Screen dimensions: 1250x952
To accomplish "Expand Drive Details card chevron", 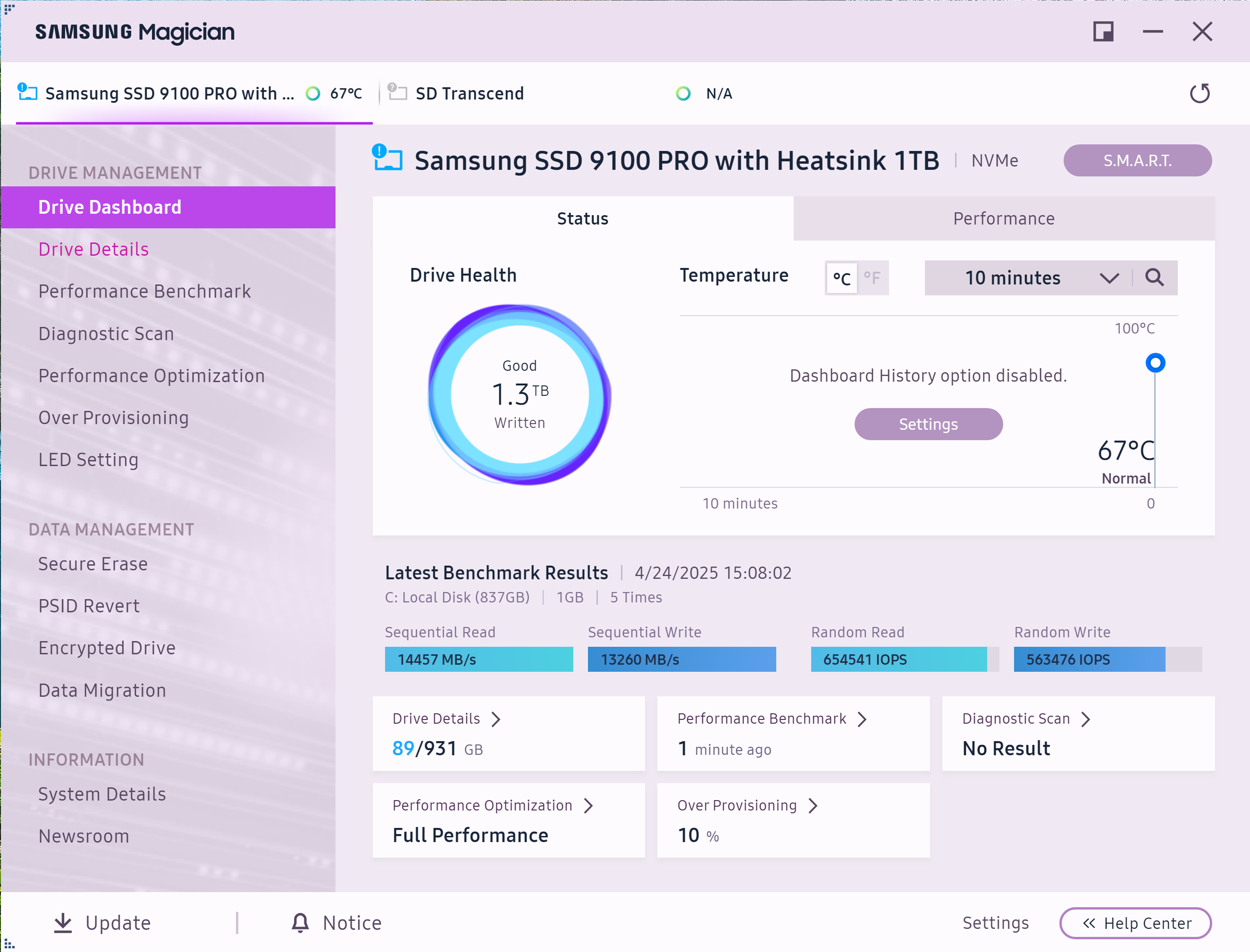I will tap(496, 719).
